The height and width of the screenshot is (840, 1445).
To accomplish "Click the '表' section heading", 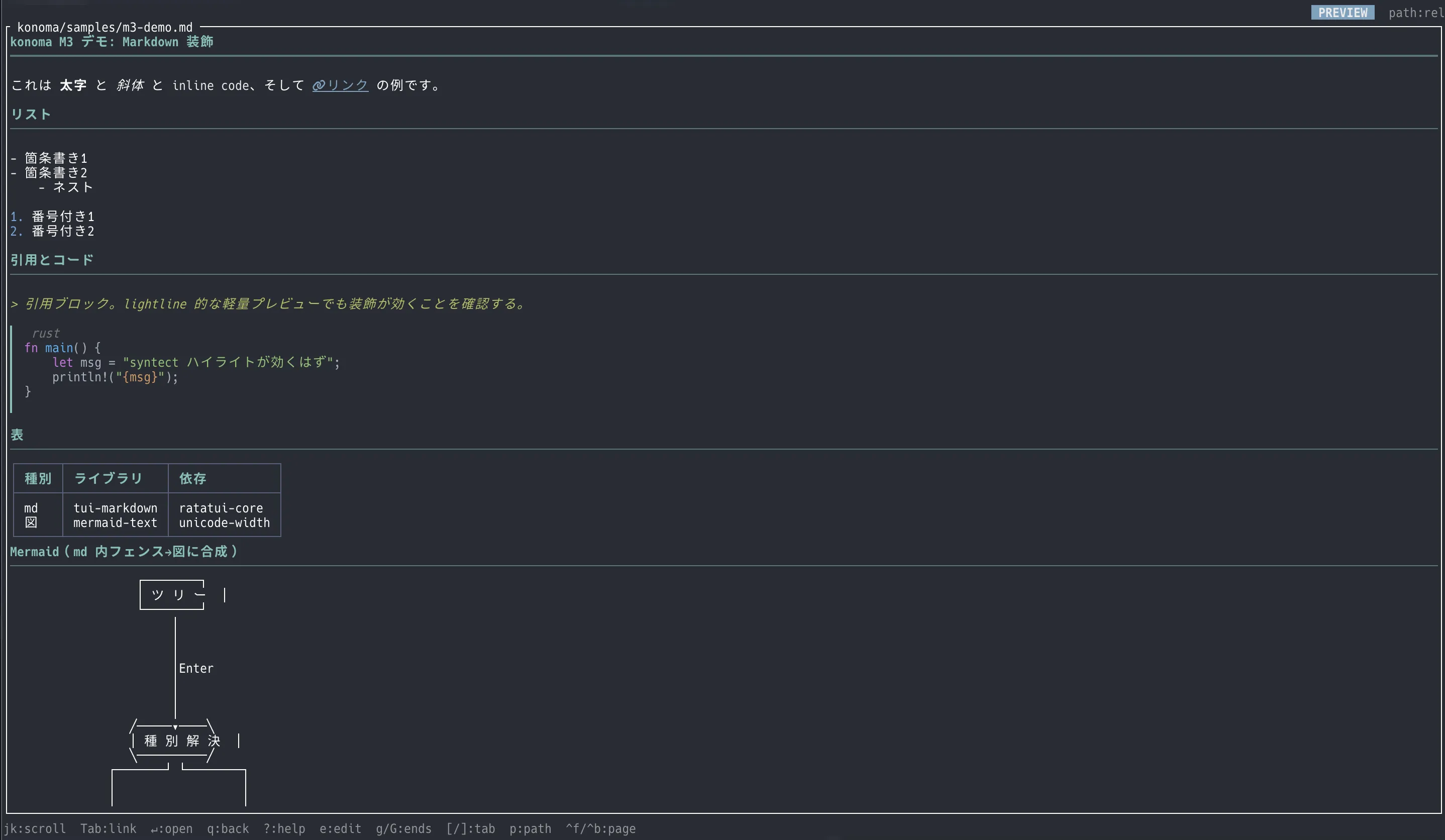I will pos(17,435).
